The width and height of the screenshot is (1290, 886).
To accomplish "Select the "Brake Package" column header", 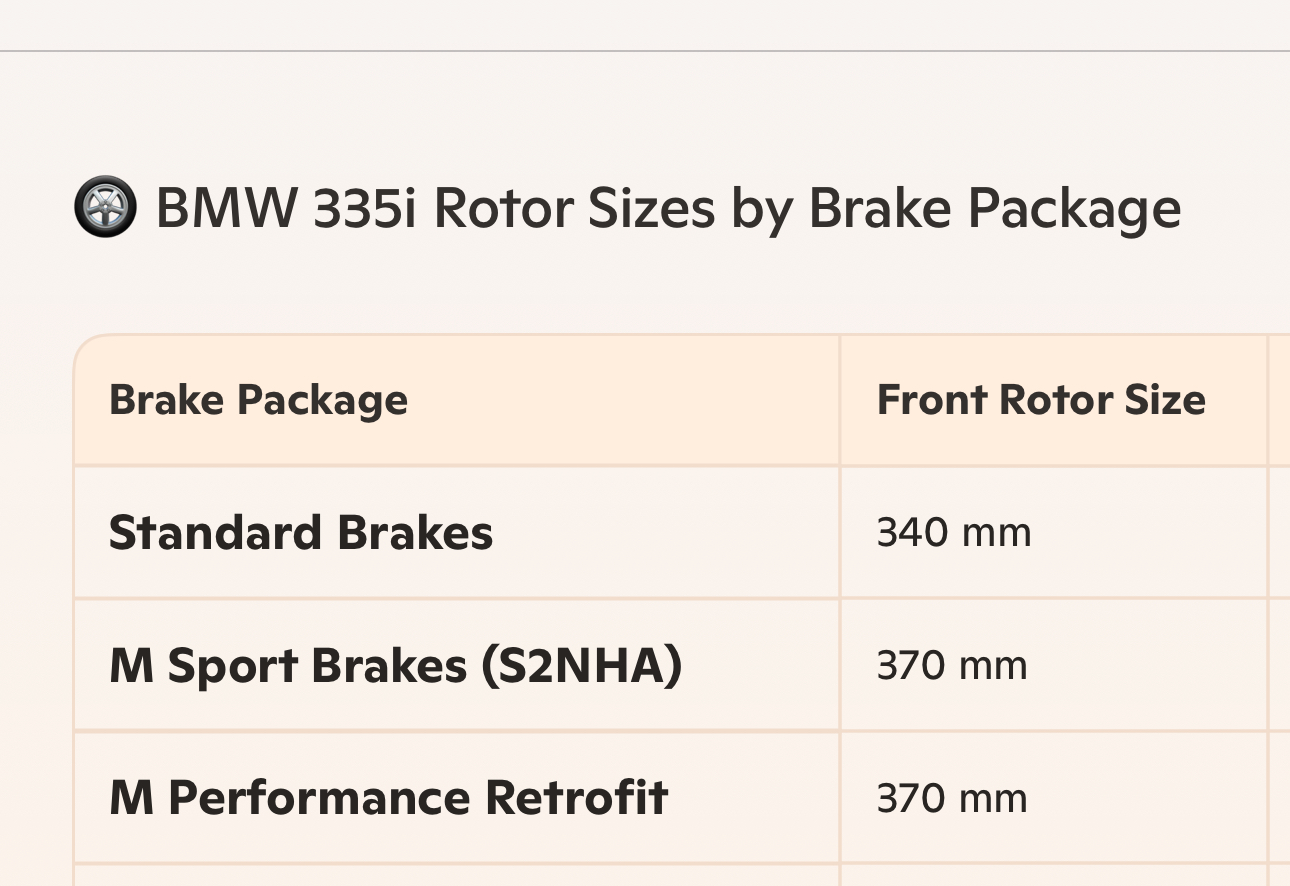I will pos(258,400).
